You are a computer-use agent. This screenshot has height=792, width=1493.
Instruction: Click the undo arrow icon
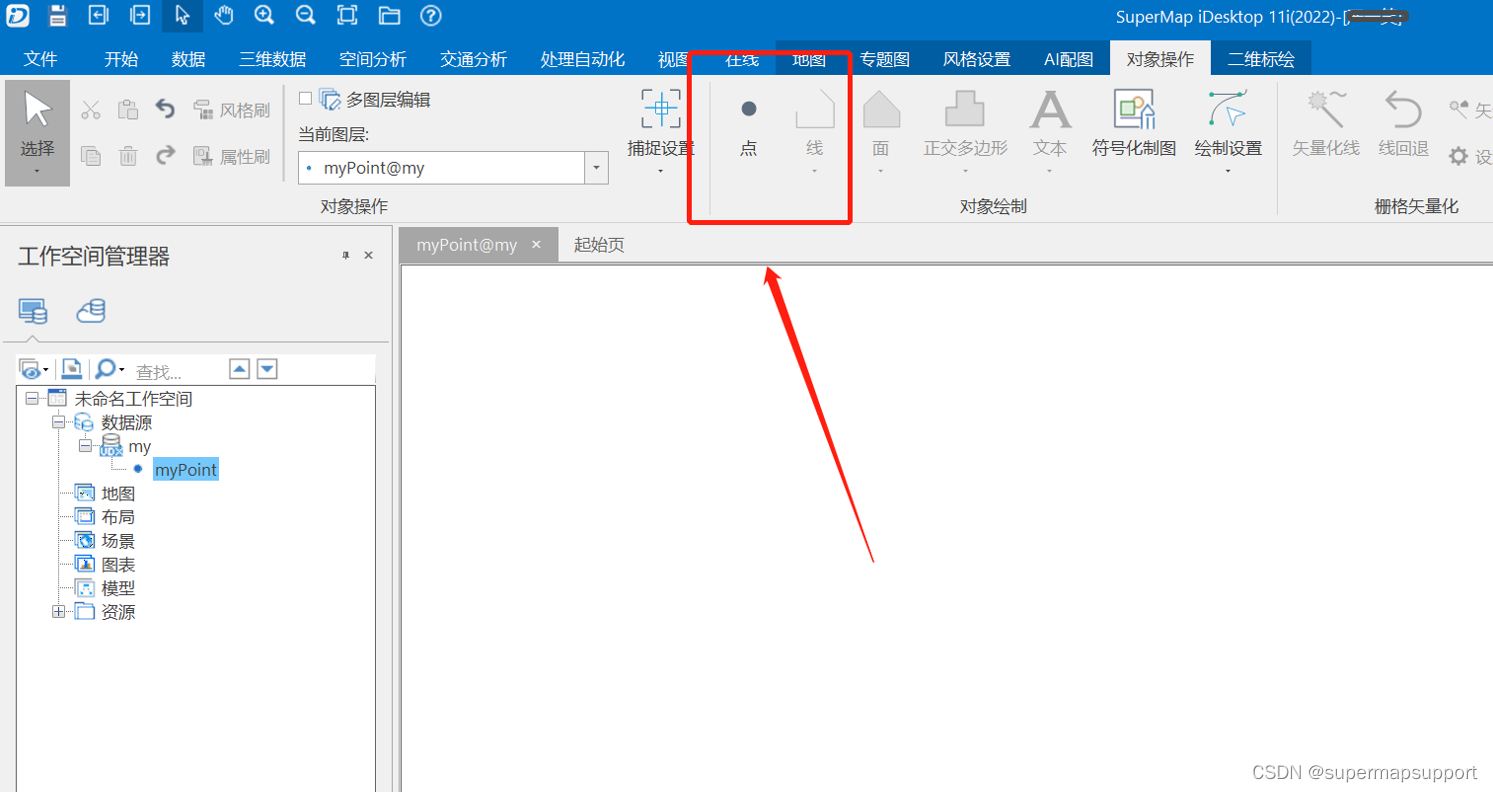[x=165, y=109]
